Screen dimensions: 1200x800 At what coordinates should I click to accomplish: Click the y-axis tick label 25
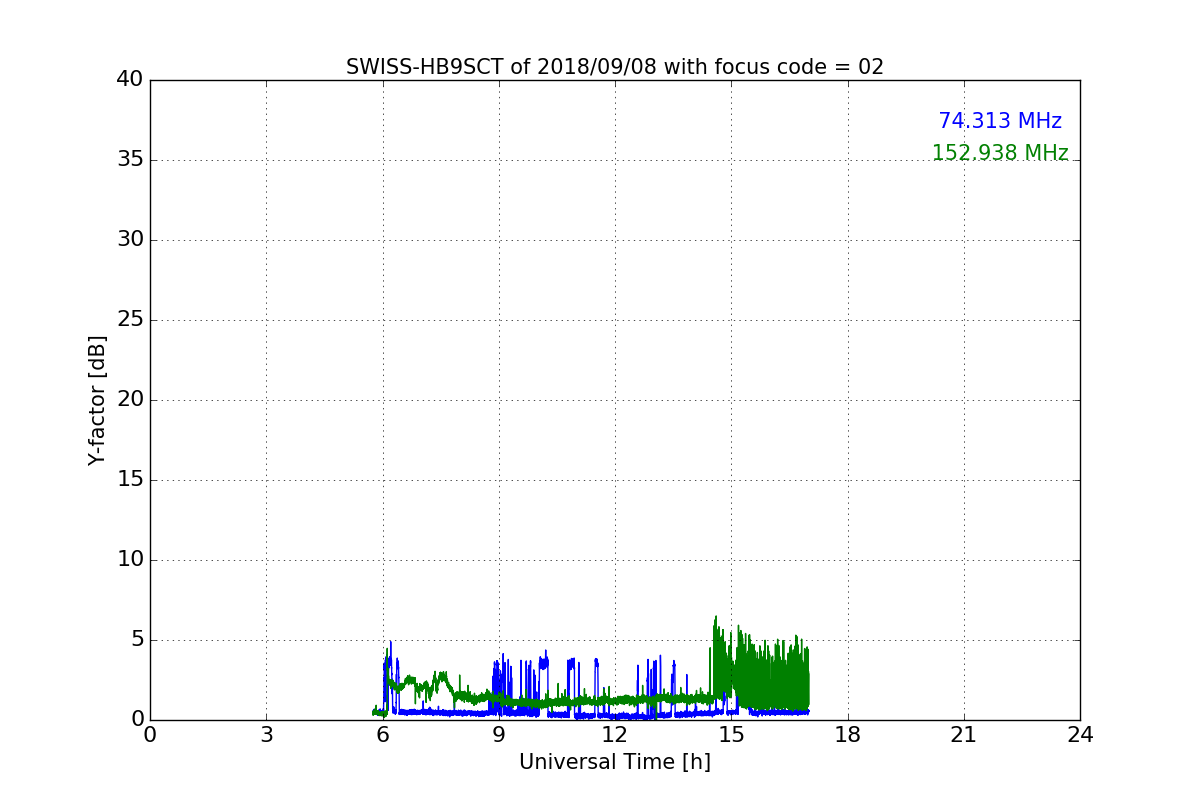[130, 320]
